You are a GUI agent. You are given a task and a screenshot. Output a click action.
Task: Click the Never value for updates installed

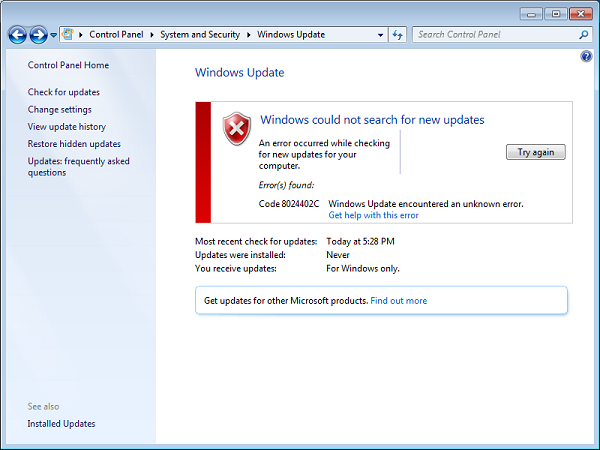coord(338,255)
